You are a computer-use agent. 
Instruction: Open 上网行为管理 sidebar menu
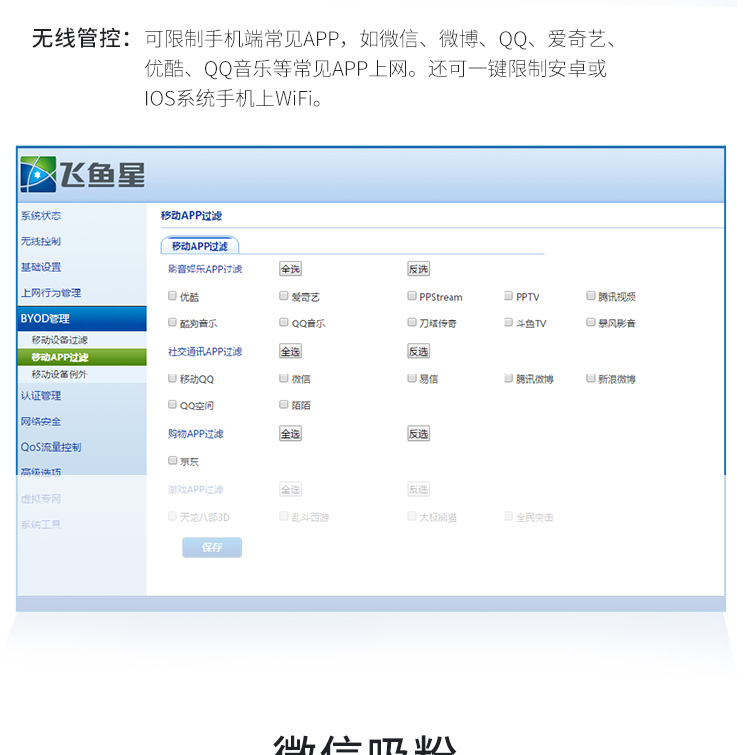tap(51, 293)
